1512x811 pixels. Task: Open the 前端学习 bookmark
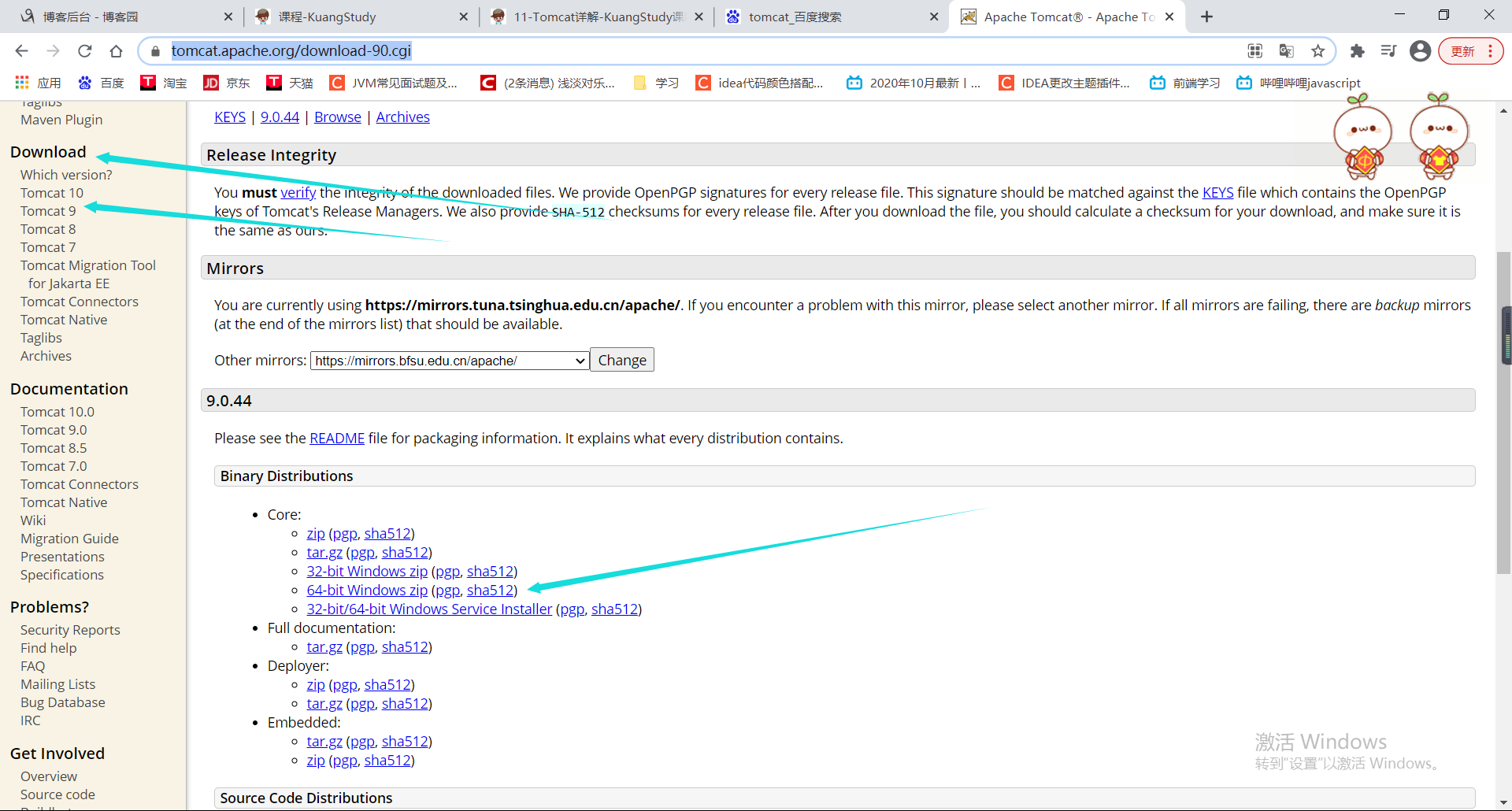pos(1185,83)
